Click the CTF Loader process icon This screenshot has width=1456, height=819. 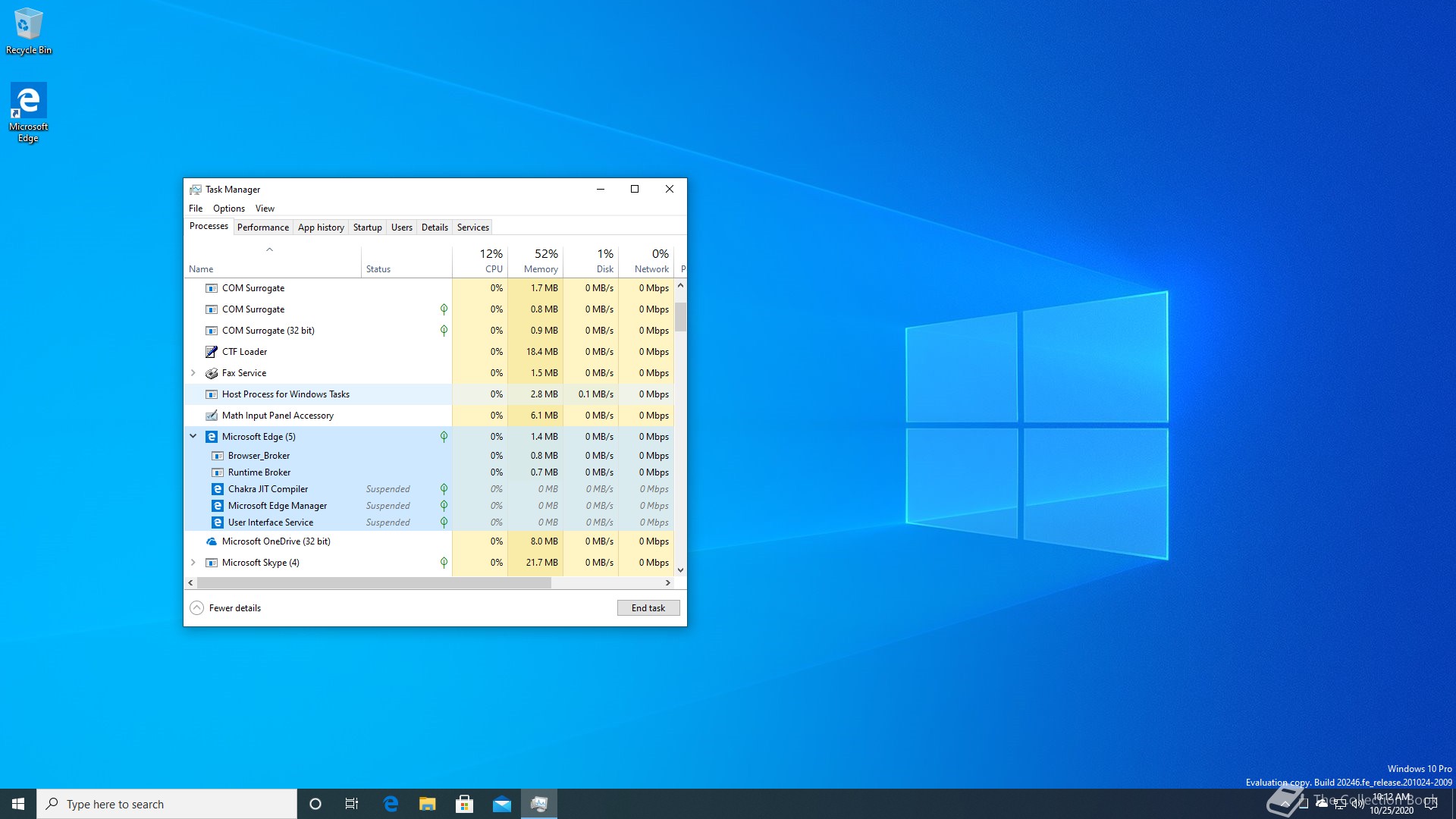(x=212, y=352)
